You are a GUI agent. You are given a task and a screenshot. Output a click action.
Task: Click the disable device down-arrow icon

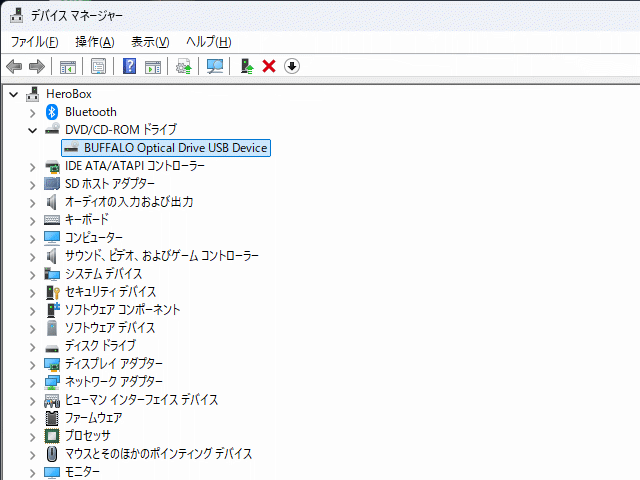(x=292, y=66)
